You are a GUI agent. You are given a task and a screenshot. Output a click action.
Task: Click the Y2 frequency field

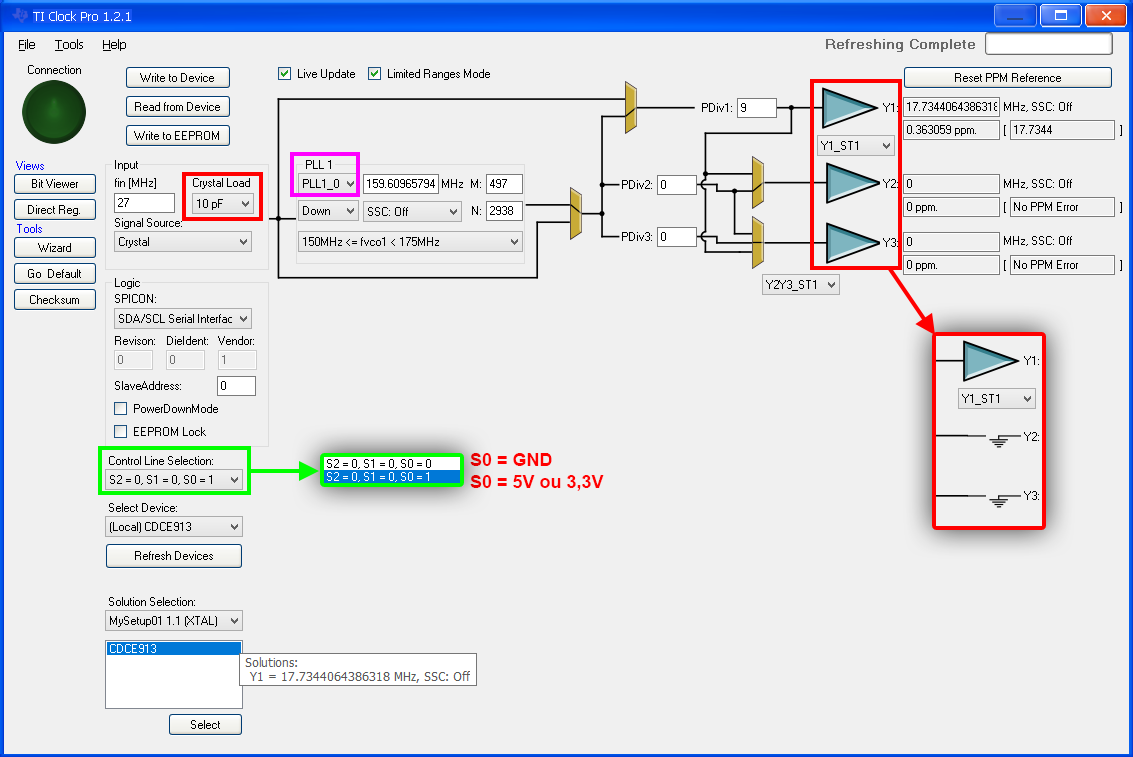pyautogui.click(x=952, y=183)
